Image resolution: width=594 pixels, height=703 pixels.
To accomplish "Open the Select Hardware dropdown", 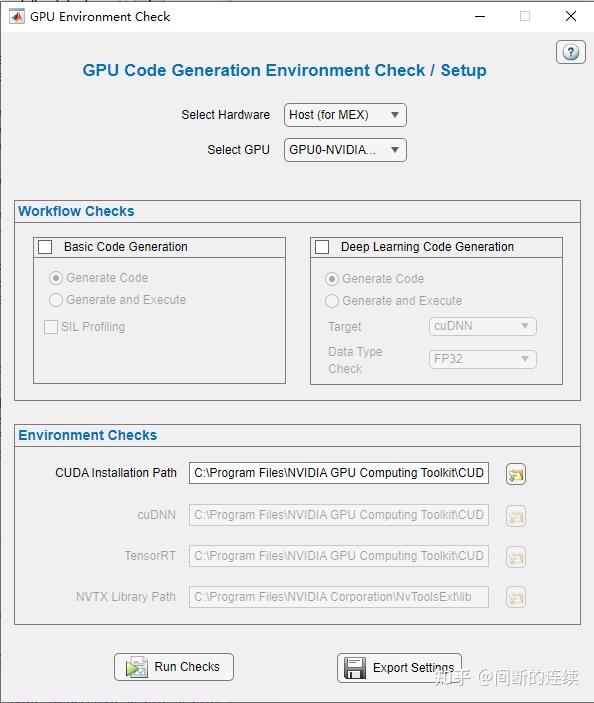I will point(345,115).
